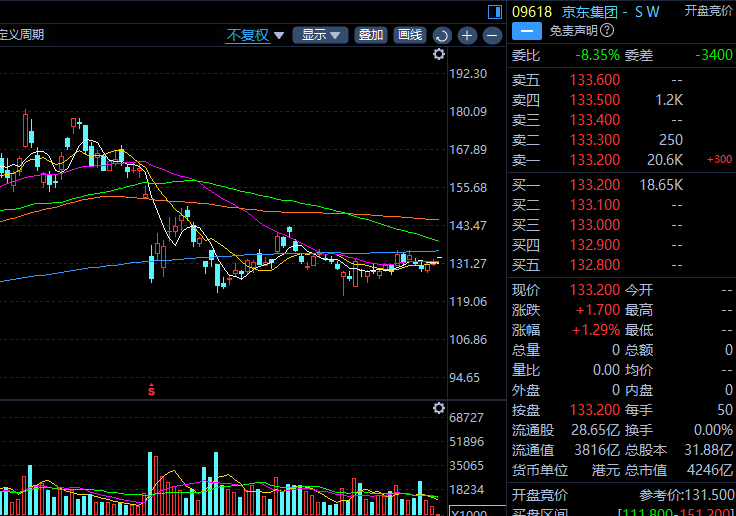This screenshot has width=736, height=516.
Task: Click the 卖五 price 133.600 row
Action: click(594, 80)
